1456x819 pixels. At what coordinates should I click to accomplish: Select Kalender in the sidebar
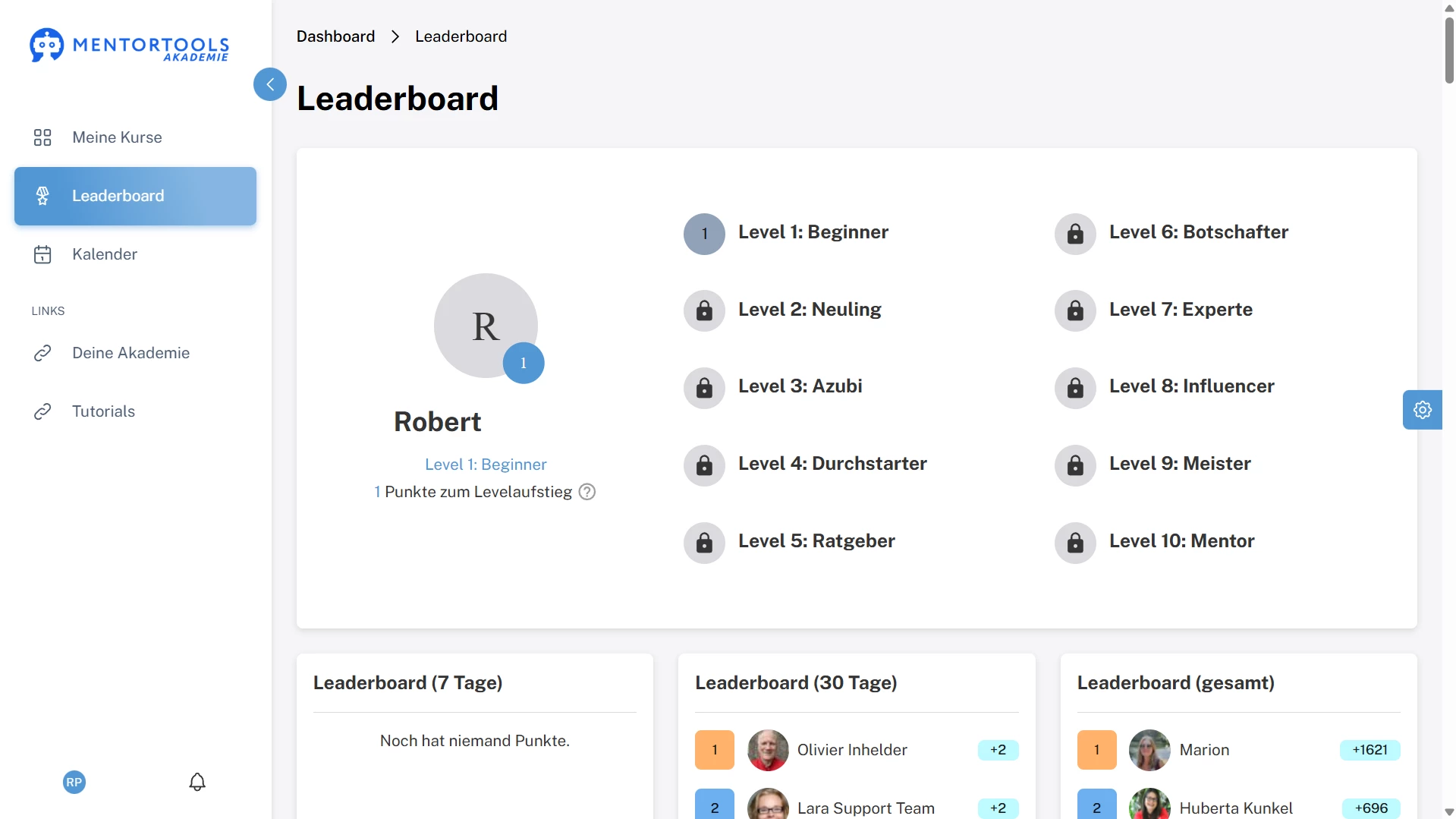[105, 254]
